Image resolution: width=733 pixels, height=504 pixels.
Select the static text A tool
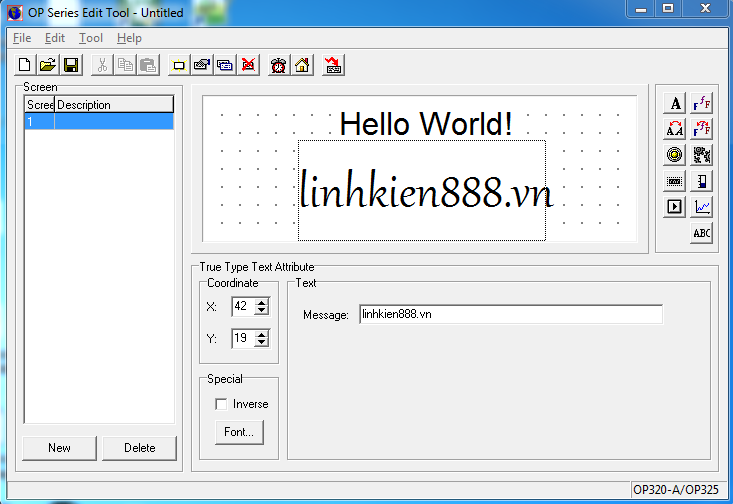pos(675,103)
